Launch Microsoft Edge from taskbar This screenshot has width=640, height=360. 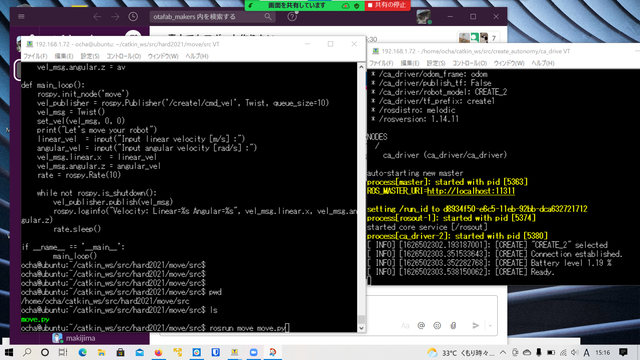coord(82,352)
